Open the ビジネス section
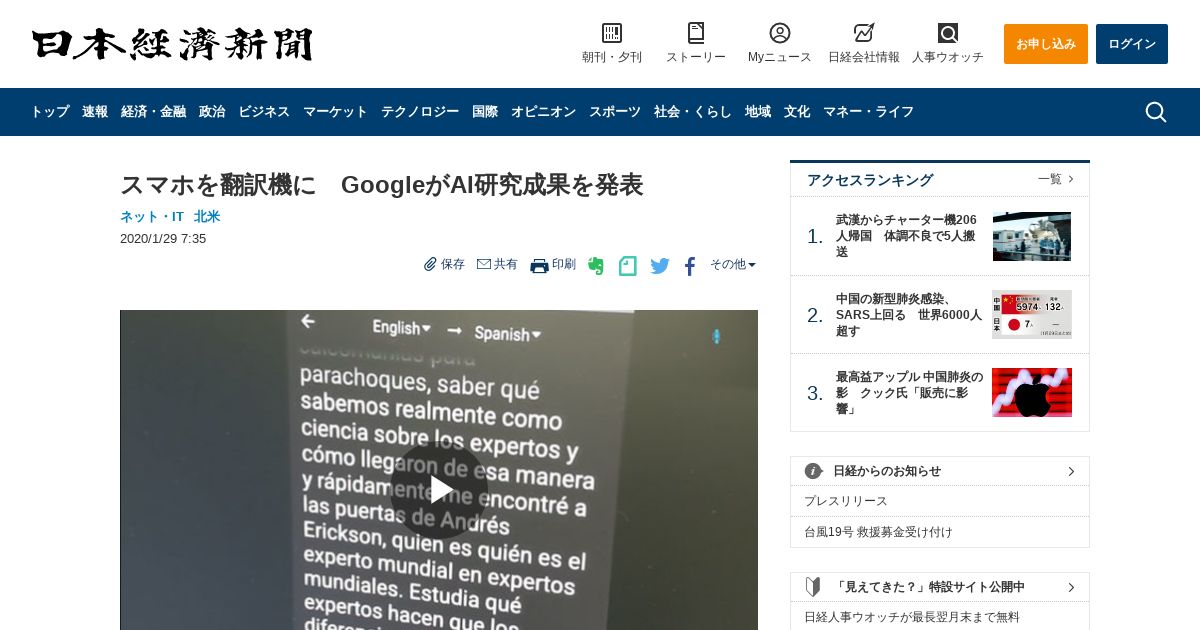The width and height of the screenshot is (1200, 630). (x=264, y=112)
